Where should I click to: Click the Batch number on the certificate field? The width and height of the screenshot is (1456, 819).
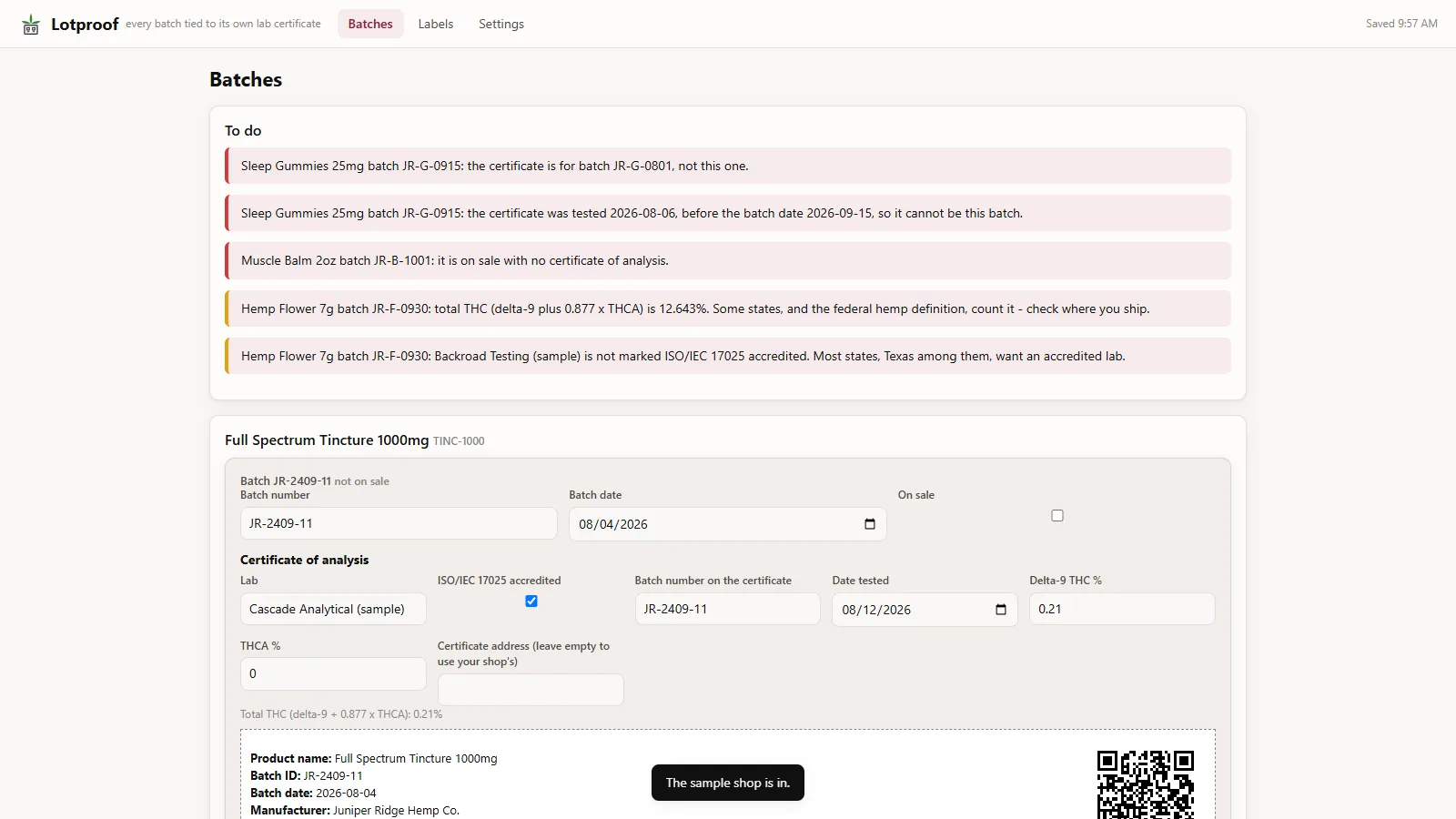coord(728,609)
